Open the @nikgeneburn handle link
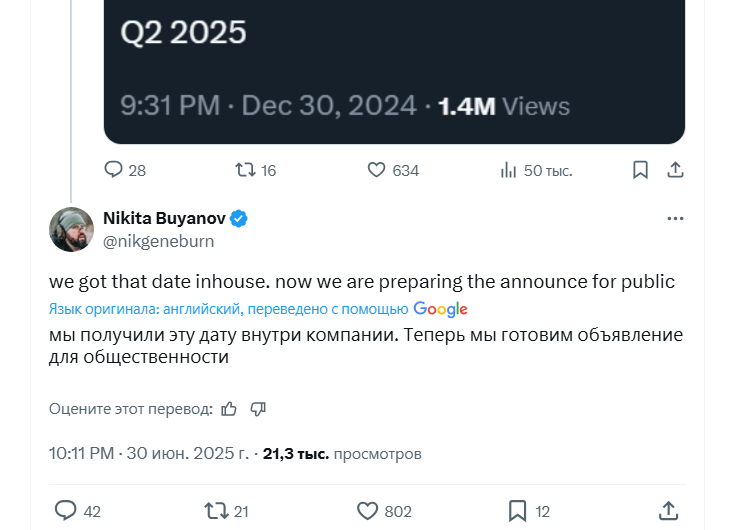Viewport: 734px width, 530px height. (x=158, y=241)
